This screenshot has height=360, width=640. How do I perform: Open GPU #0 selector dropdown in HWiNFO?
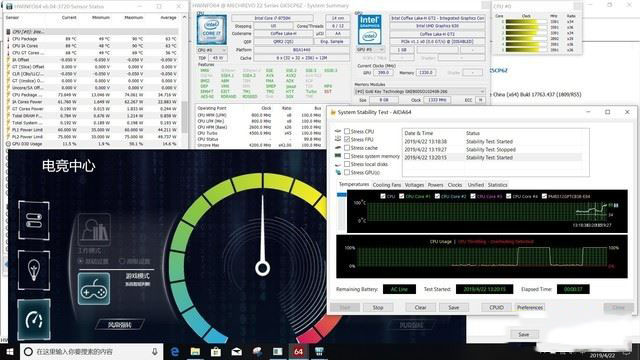tap(370, 49)
